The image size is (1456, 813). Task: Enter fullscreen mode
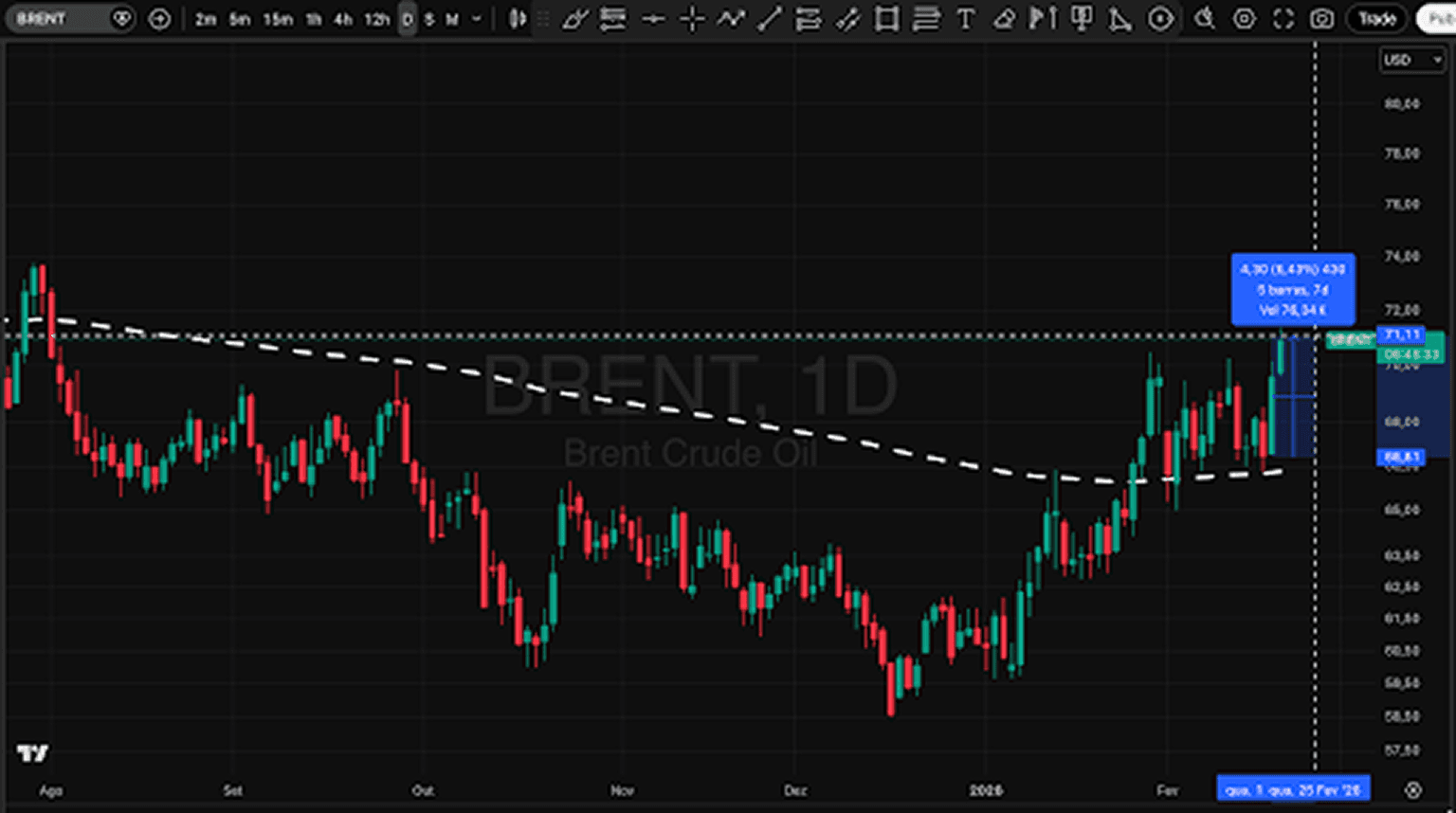coord(1283,19)
